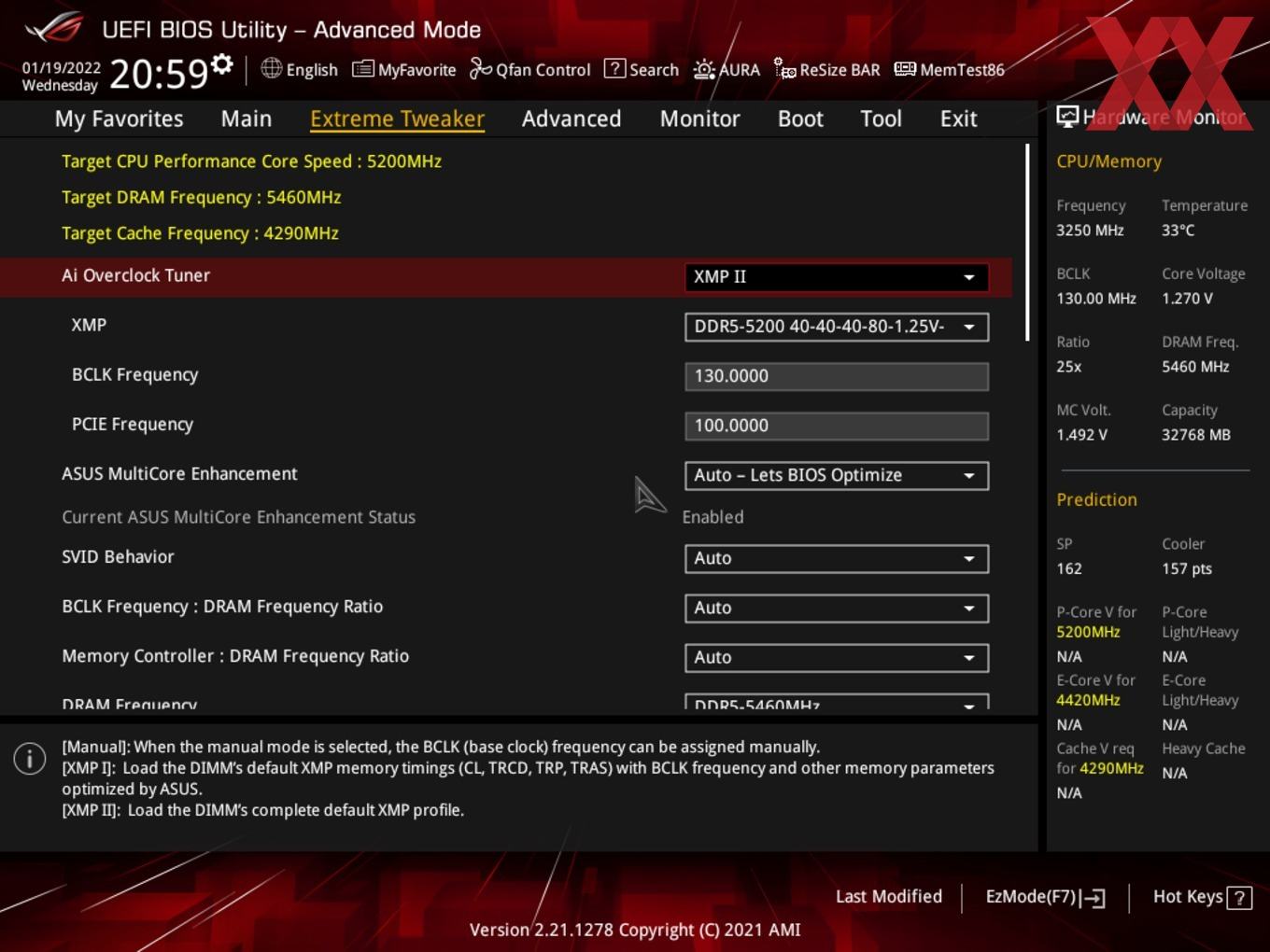
Task: Open AURA lighting icon
Action: (x=704, y=69)
